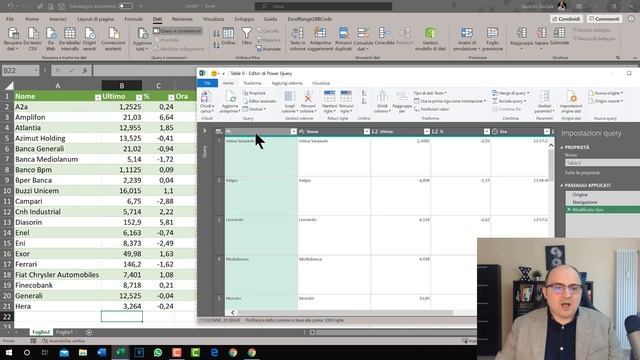Screen dimensions: 640x360
Task: Open Raggruppa dropdown in Struttura
Action: (521, 38)
